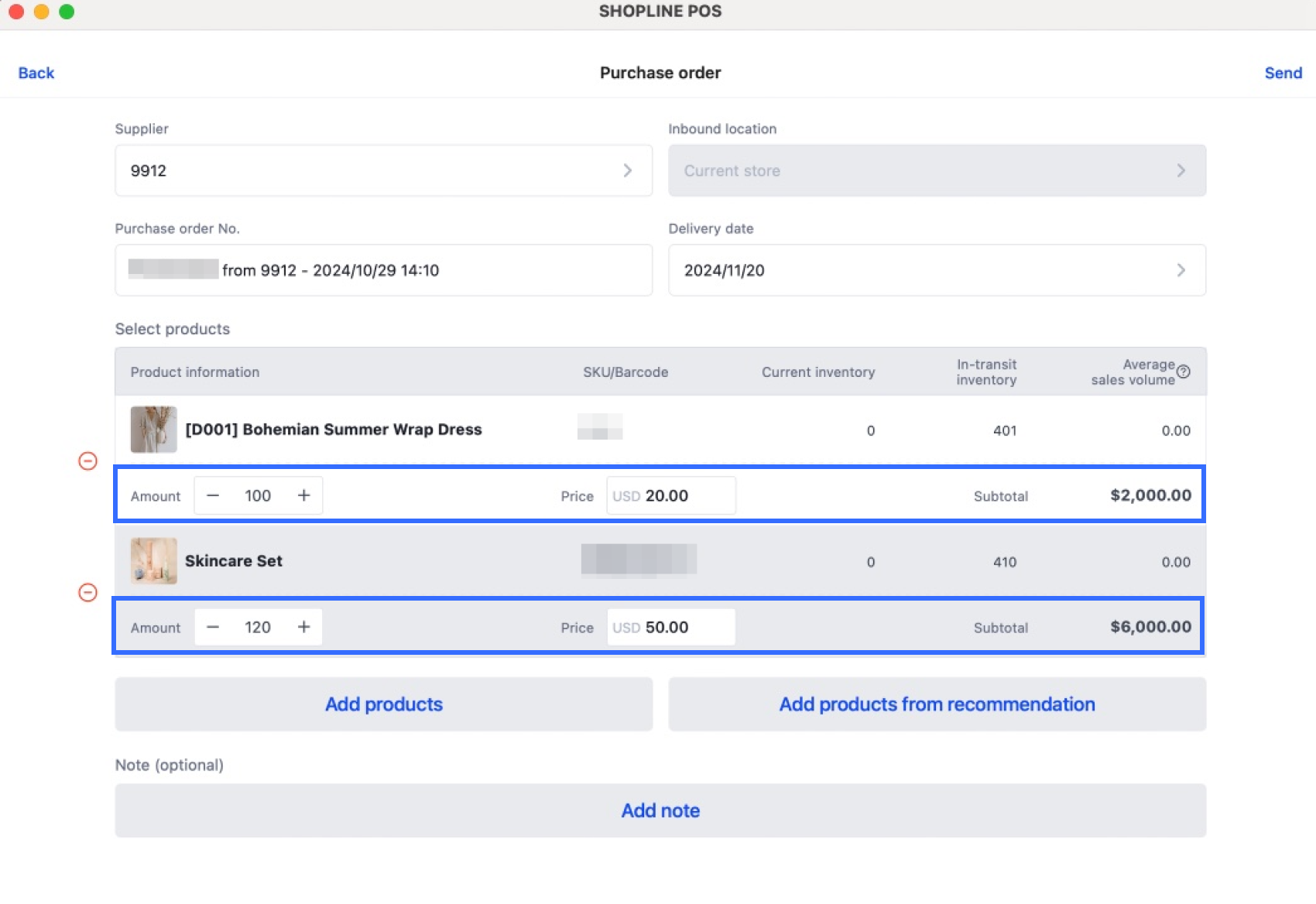Remove the Skincare Set product row
Image resolution: width=1316 pixels, height=904 pixels.
coord(88,593)
